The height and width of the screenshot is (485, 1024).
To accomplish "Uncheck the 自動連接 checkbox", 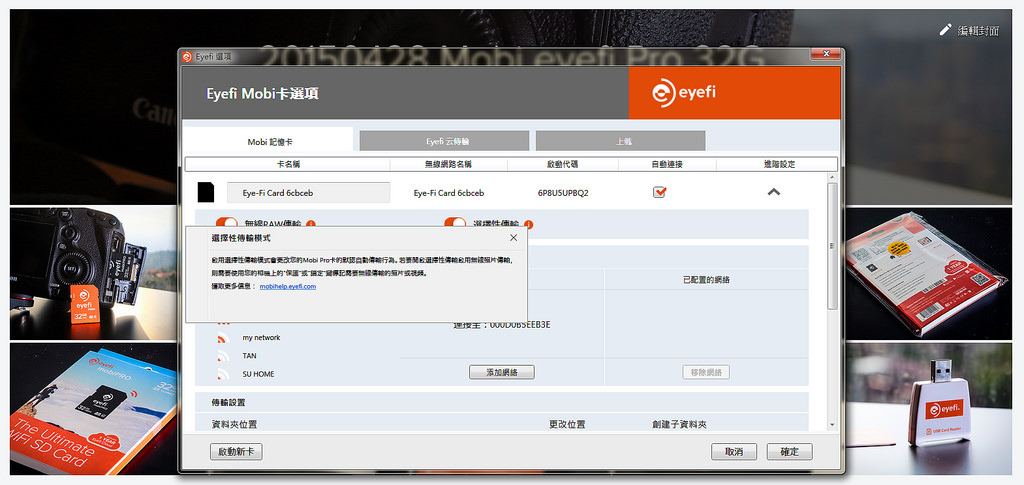I will 660,192.
